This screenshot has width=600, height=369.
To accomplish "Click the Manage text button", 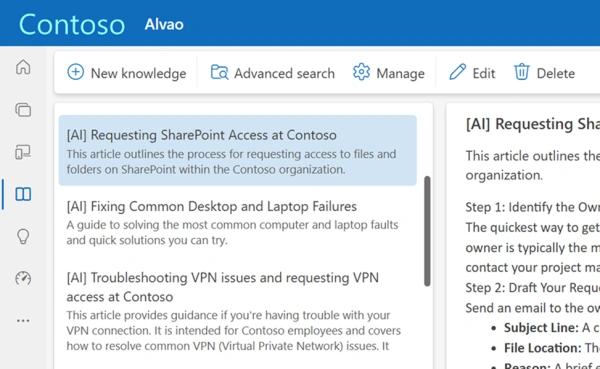I will coord(400,73).
